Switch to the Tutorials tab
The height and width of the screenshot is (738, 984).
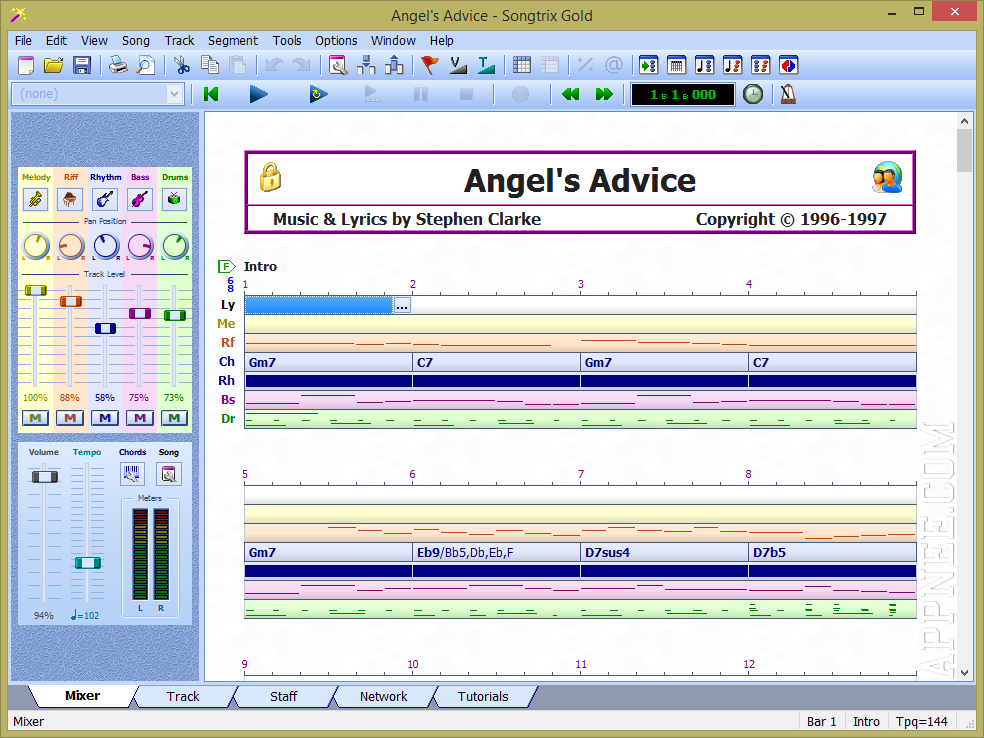click(483, 697)
